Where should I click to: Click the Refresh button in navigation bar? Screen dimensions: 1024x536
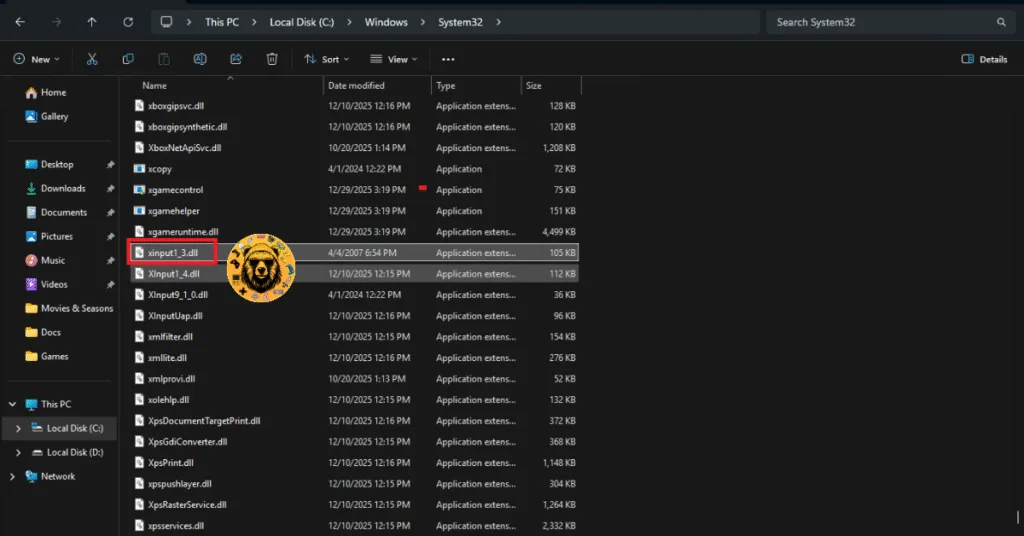pos(127,22)
